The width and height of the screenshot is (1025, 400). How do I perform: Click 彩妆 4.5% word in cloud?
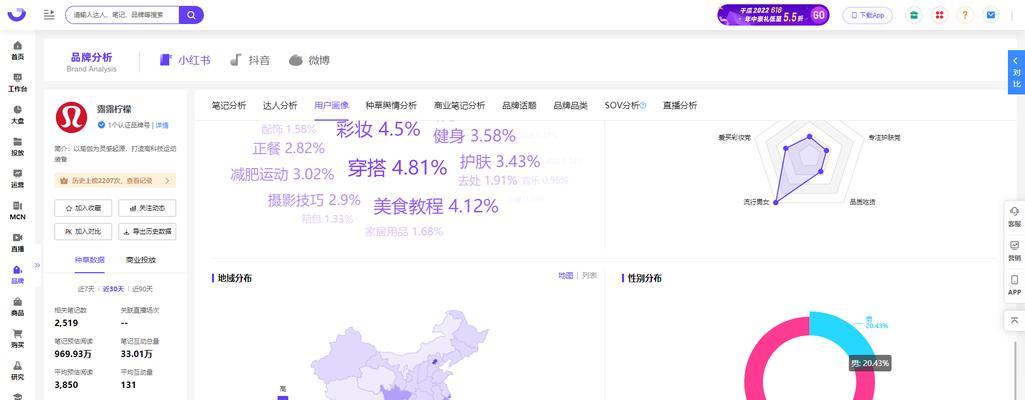378,129
